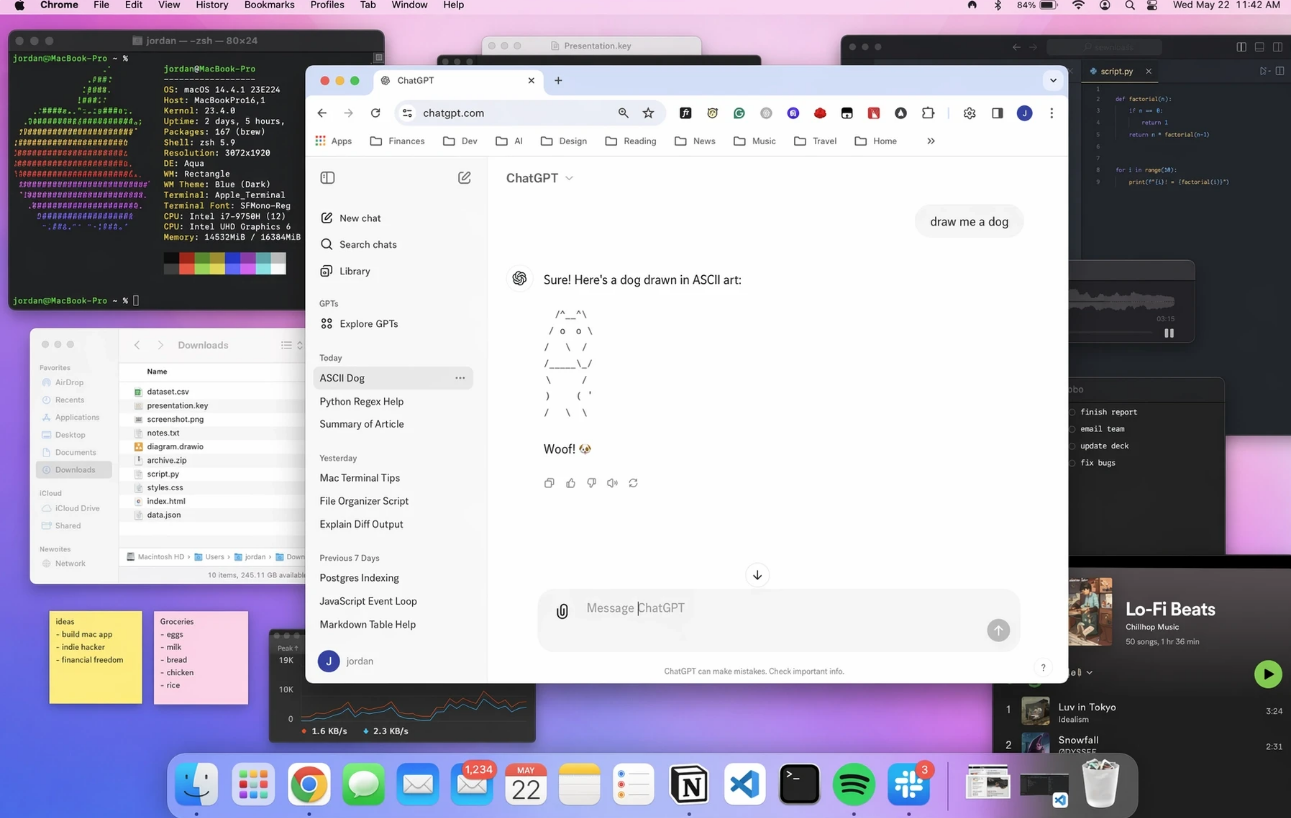Open the ChatGPT help question mark
Viewport: 1291px width, 818px height.
click(1043, 668)
